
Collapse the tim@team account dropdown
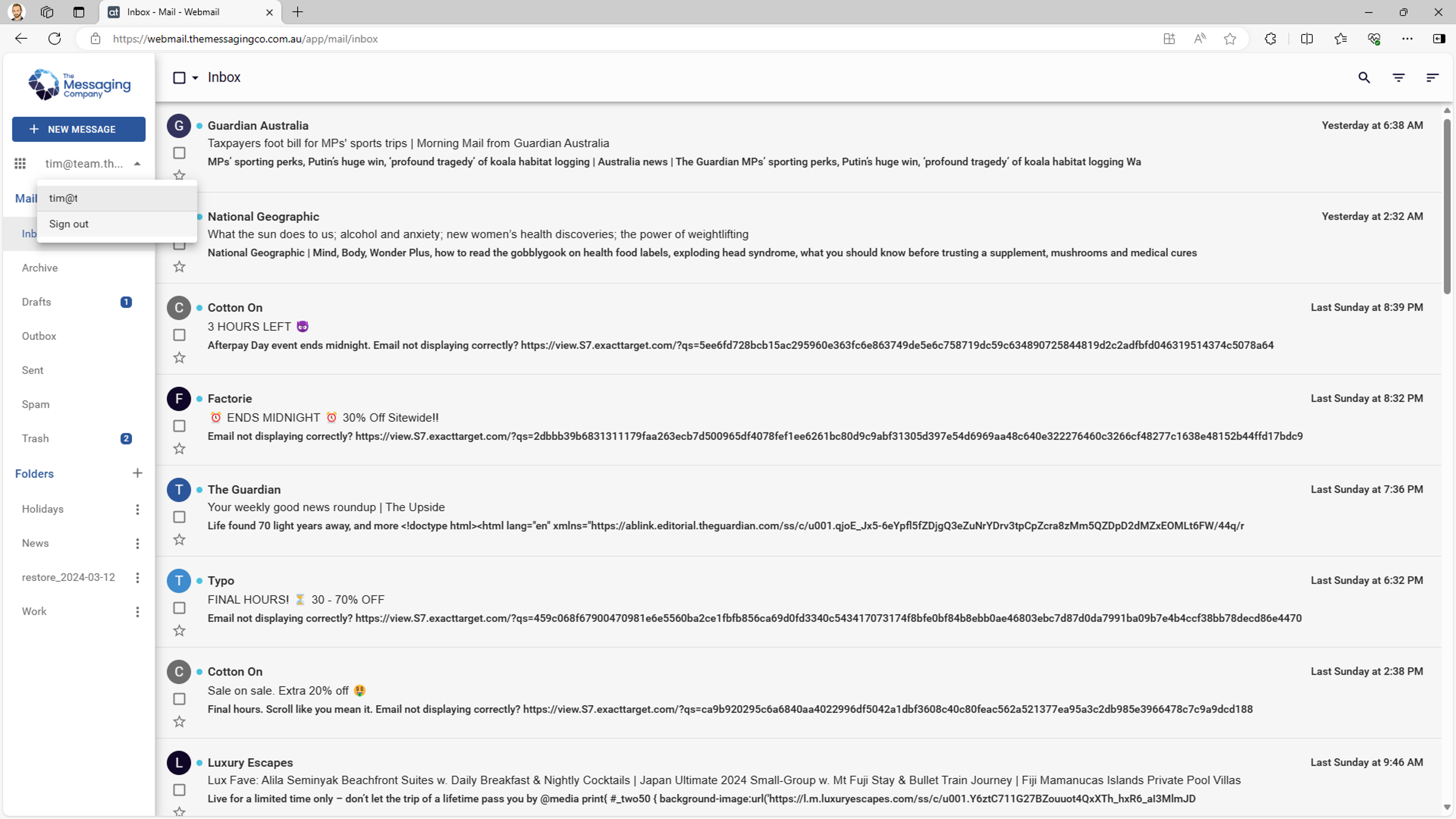pyautogui.click(x=137, y=163)
